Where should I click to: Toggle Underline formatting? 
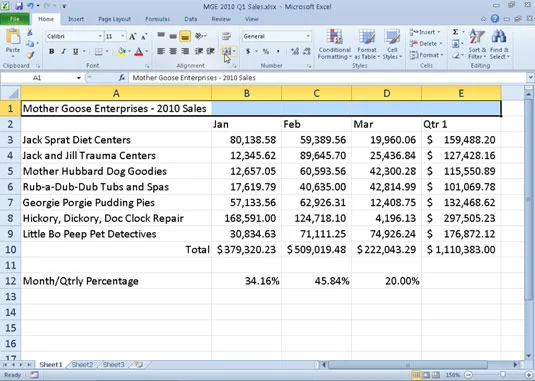[x=75, y=52]
